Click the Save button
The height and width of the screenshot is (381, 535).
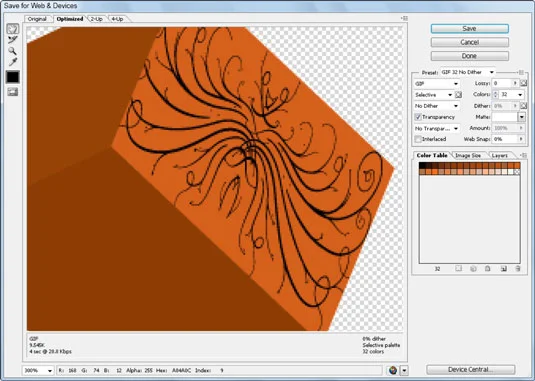click(x=469, y=29)
